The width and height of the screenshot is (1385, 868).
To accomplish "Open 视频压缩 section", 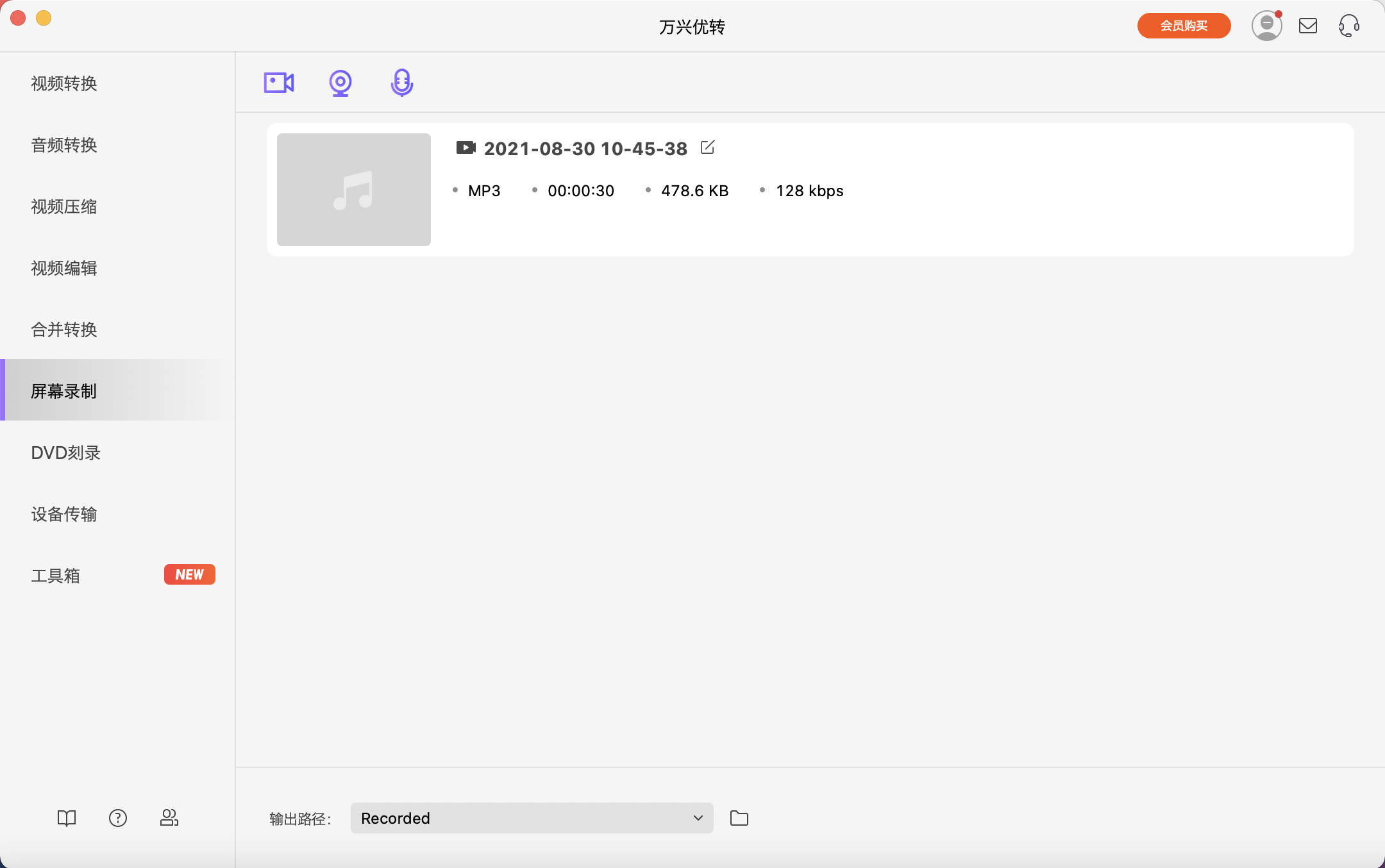I will [x=64, y=206].
